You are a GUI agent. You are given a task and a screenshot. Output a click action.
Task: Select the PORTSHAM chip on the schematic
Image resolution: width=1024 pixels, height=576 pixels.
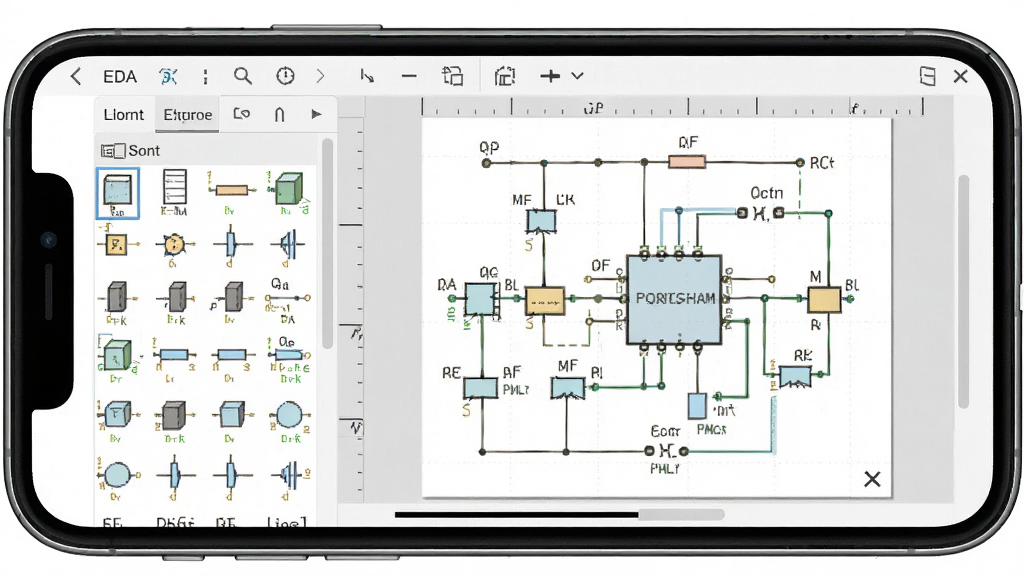[675, 299]
